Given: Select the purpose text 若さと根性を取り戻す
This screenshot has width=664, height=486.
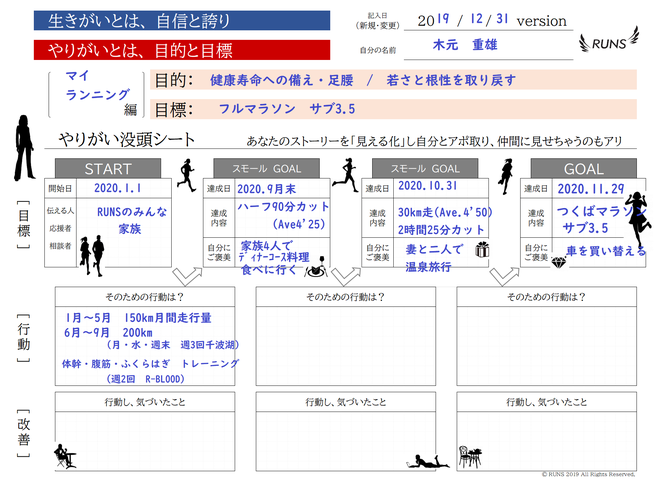Looking at the screenshot, I should click(451, 80).
